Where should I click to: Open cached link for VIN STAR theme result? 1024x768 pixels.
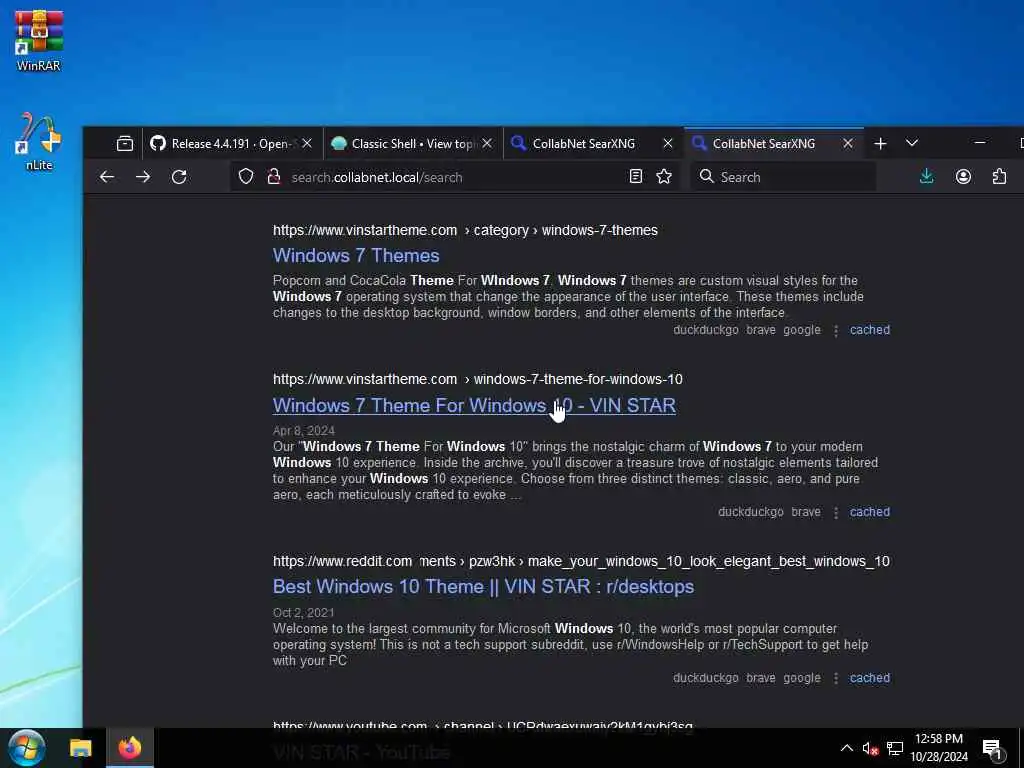(869, 512)
